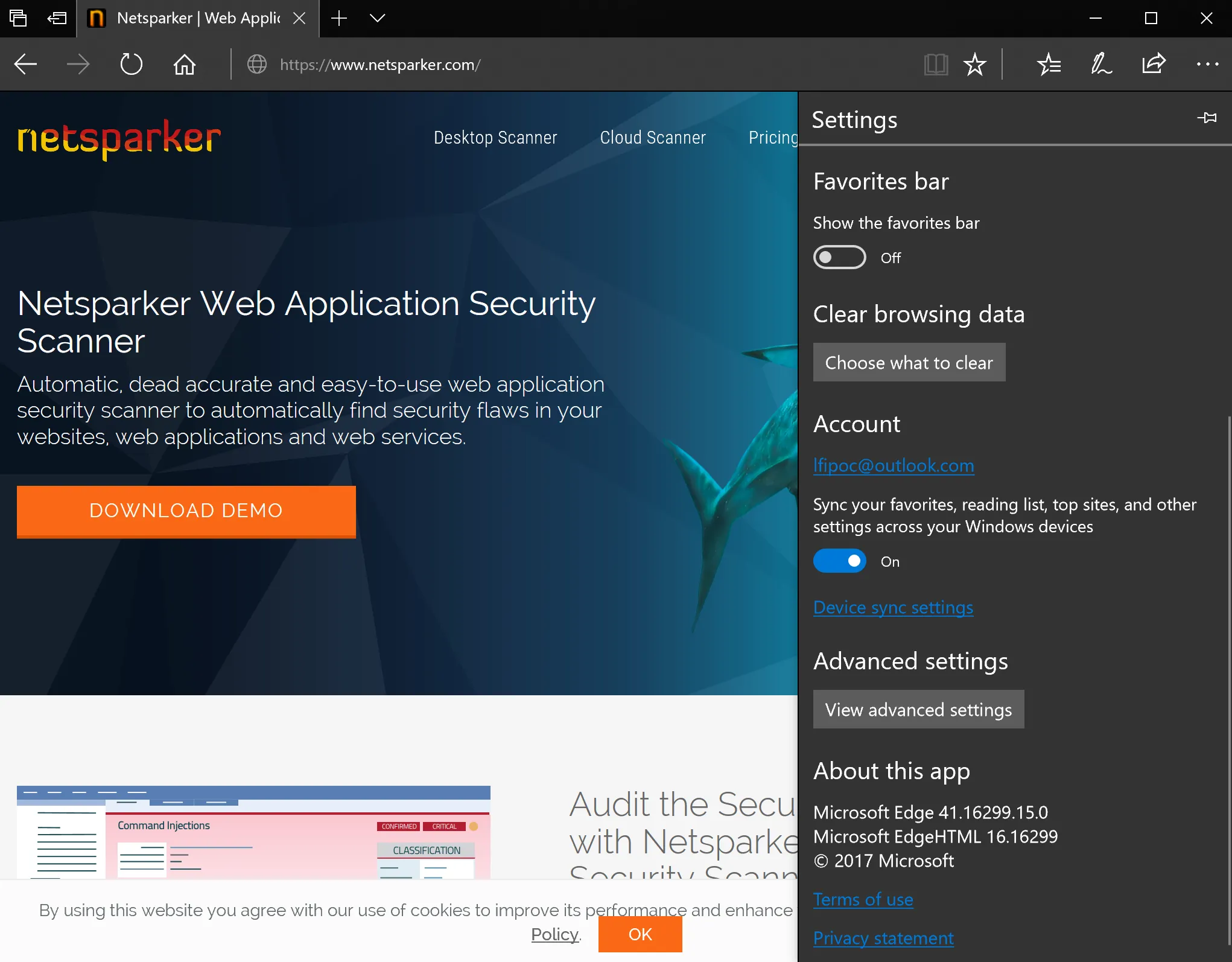Open Device sync settings link
1232x962 pixels.
pyautogui.click(x=893, y=607)
